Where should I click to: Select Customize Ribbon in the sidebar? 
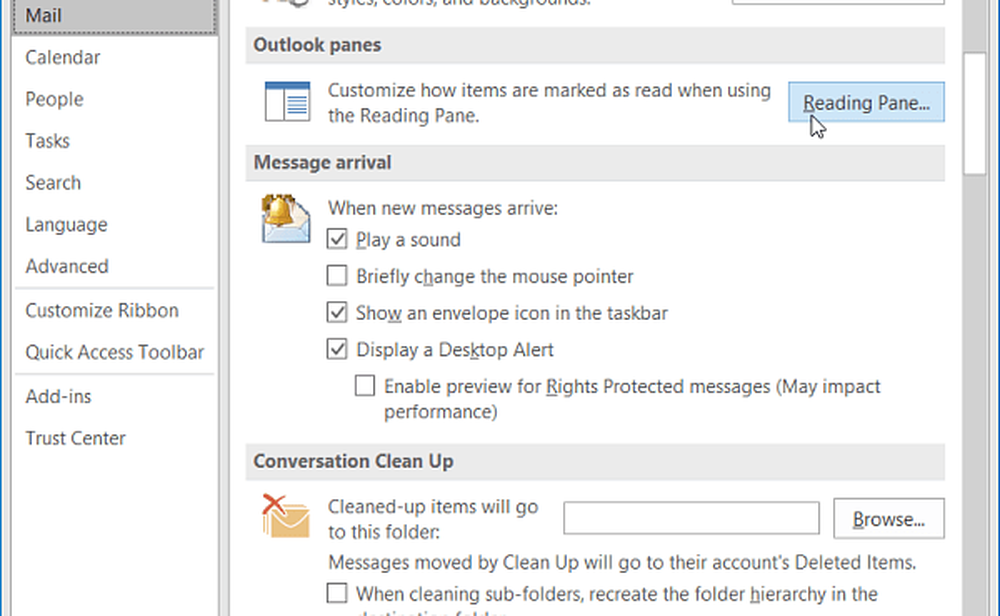point(102,310)
